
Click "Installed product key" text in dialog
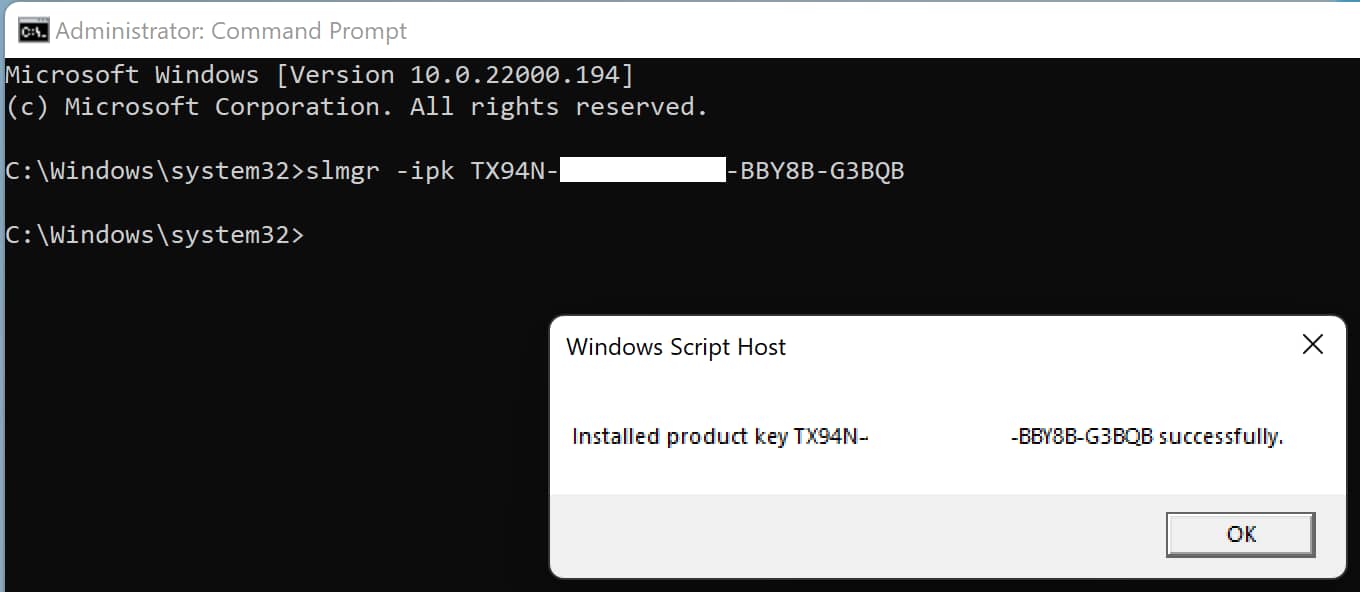[x=679, y=437]
